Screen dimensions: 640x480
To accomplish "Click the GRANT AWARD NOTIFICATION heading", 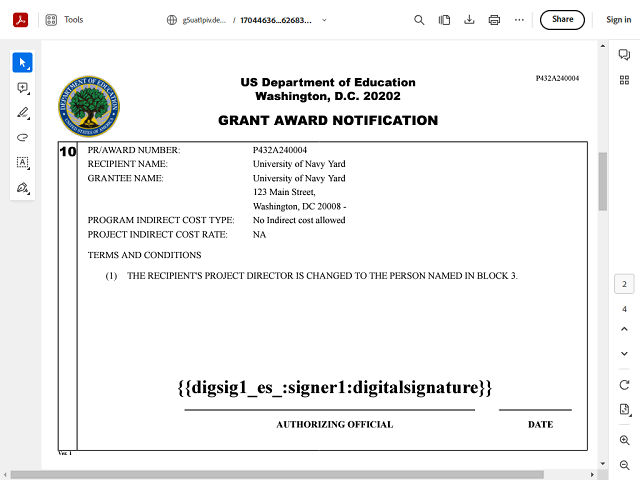I will pos(328,120).
